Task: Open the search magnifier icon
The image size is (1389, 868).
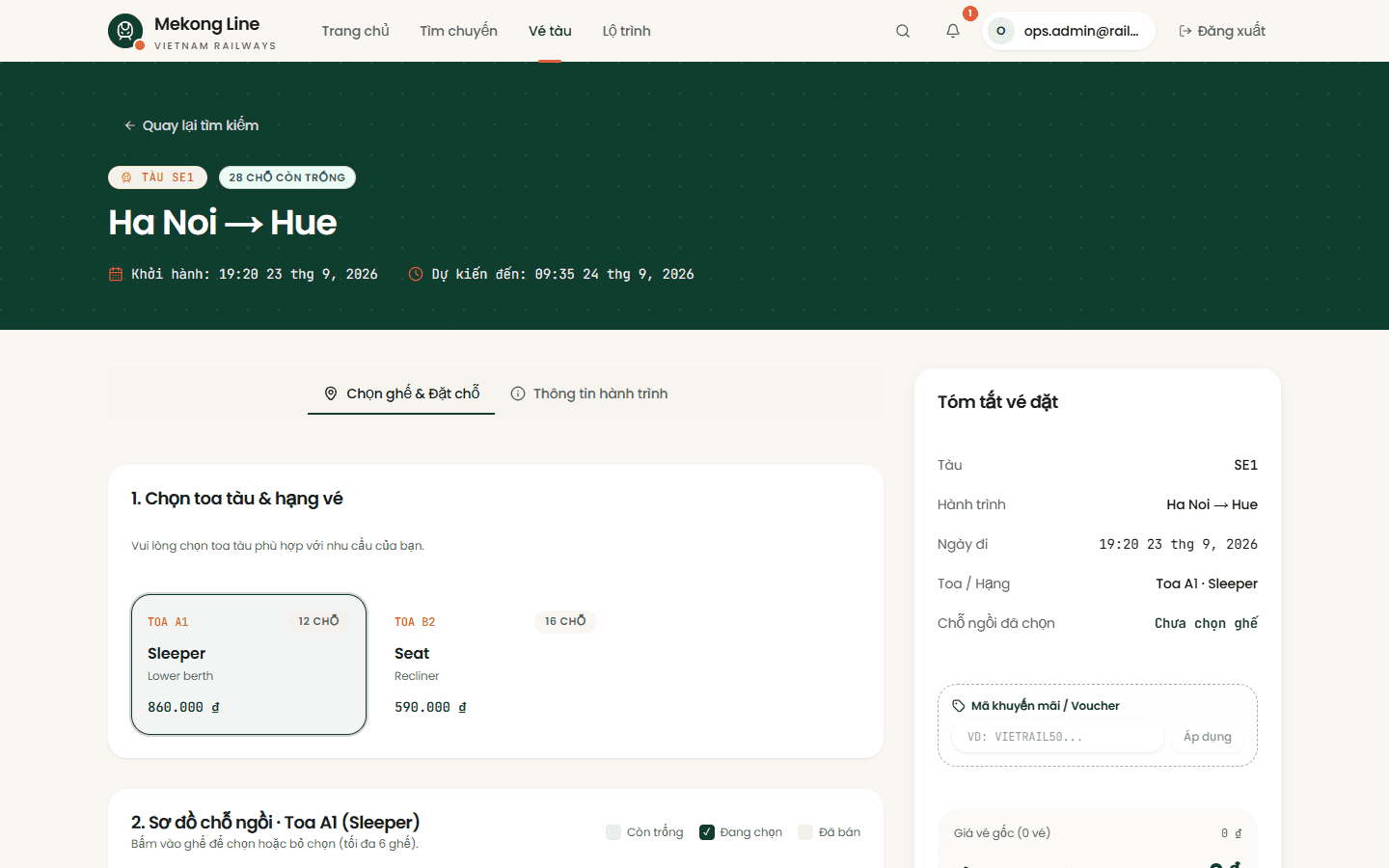Action: [903, 31]
